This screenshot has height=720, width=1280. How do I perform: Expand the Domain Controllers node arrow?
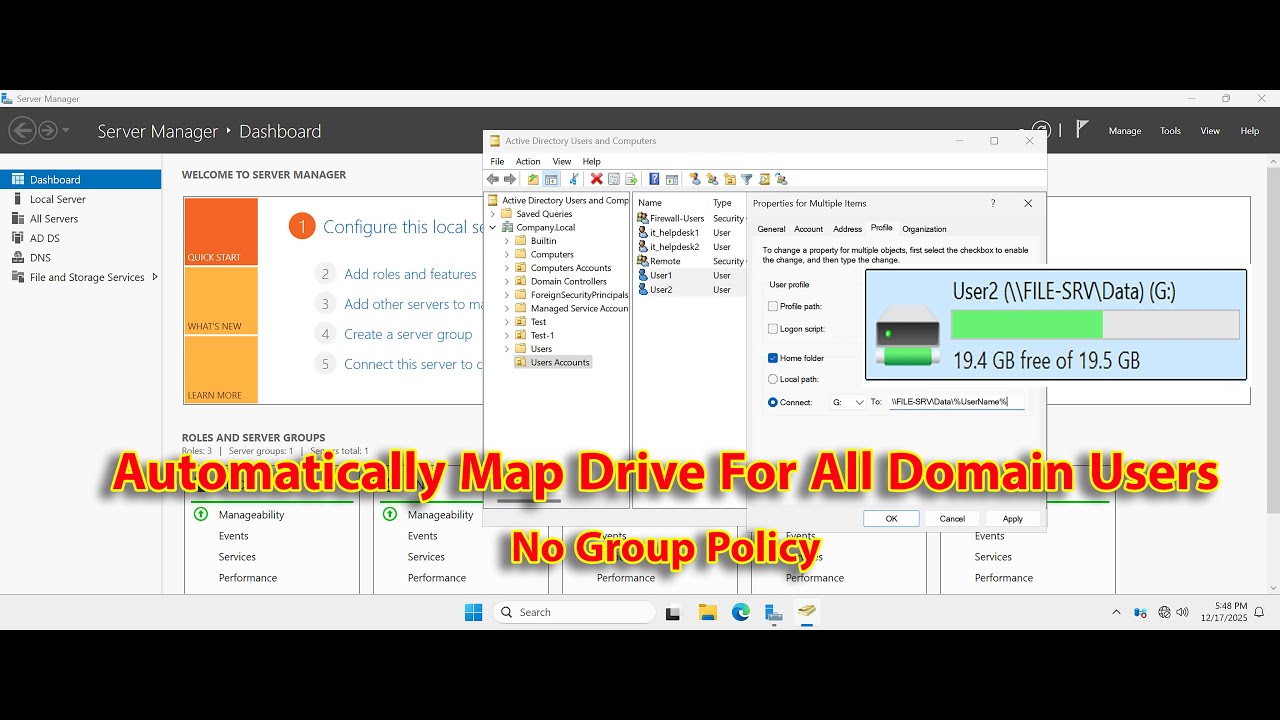[507, 281]
